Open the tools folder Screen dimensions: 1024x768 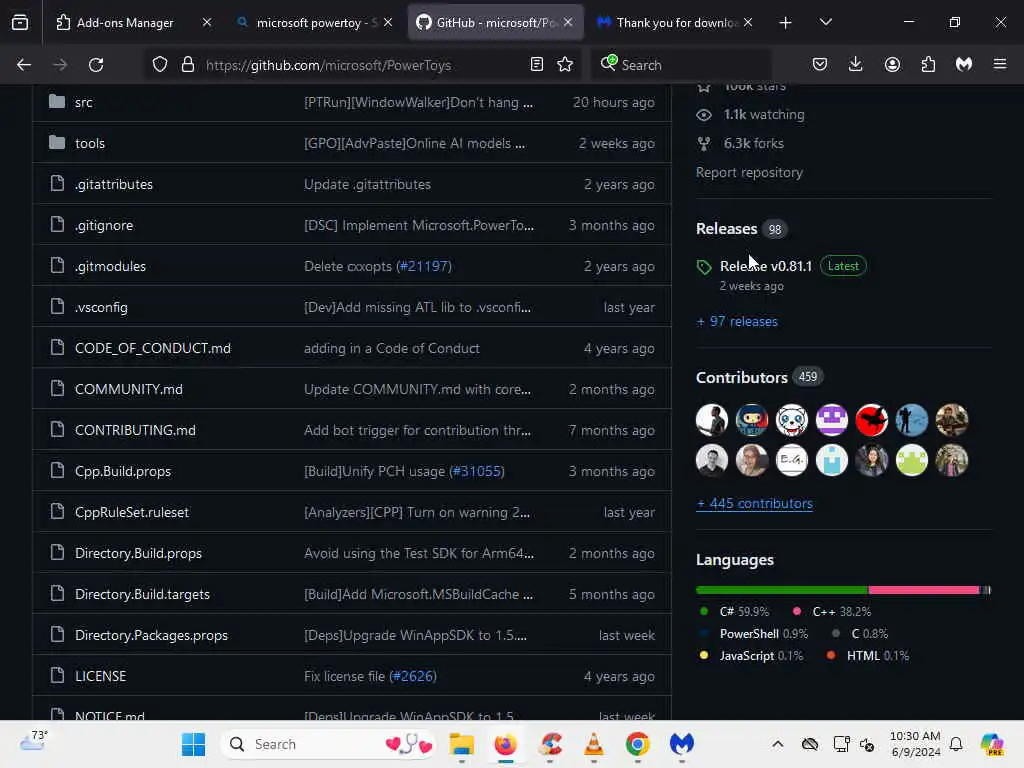tap(89, 143)
